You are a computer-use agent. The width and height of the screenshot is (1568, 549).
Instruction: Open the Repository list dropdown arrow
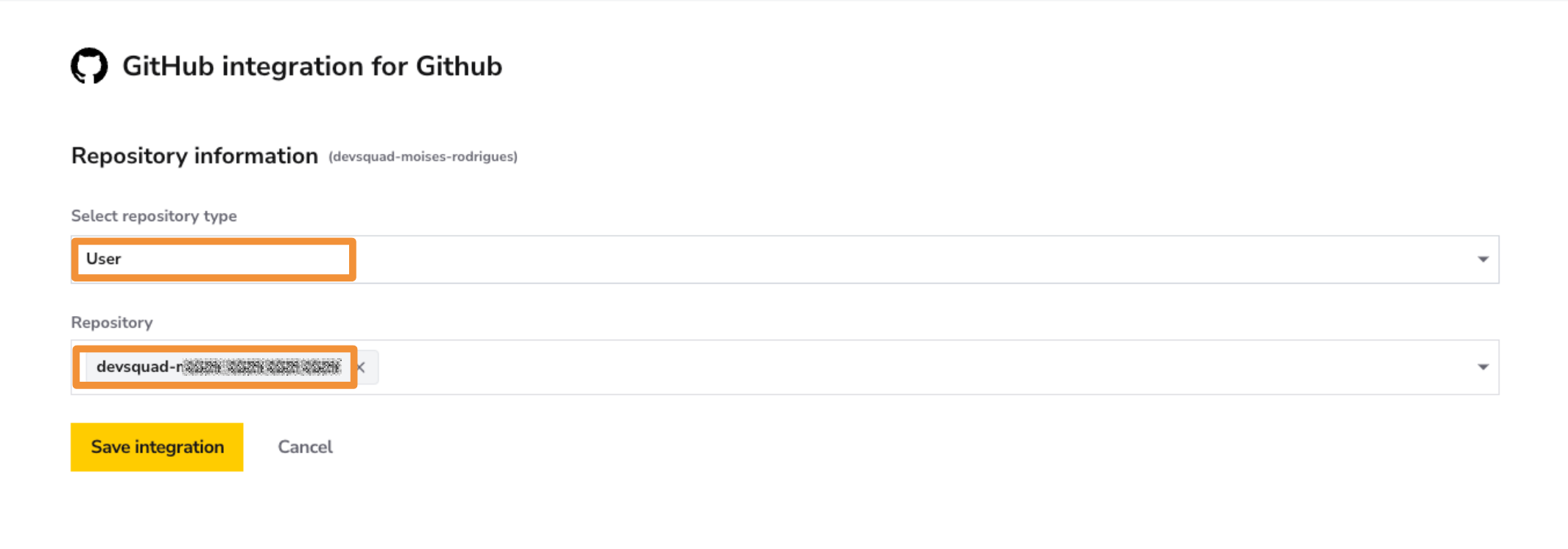coord(1483,367)
